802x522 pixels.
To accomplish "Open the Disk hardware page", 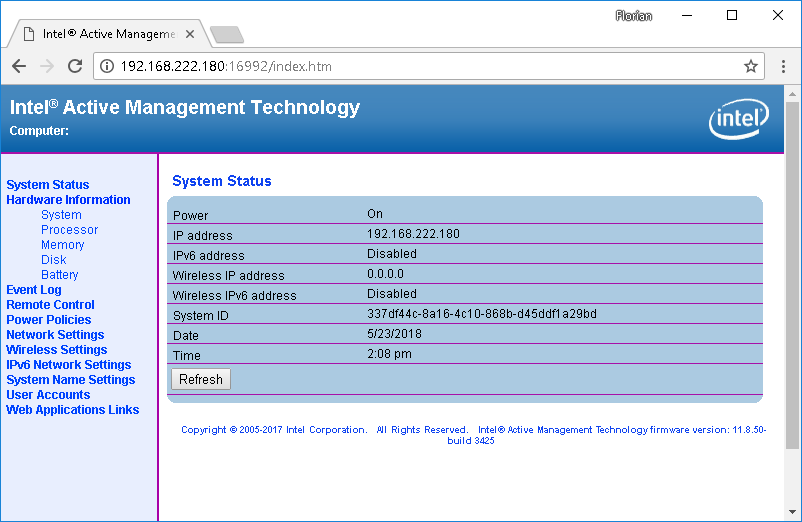I will pyautogui.click(x=54, y=260).
